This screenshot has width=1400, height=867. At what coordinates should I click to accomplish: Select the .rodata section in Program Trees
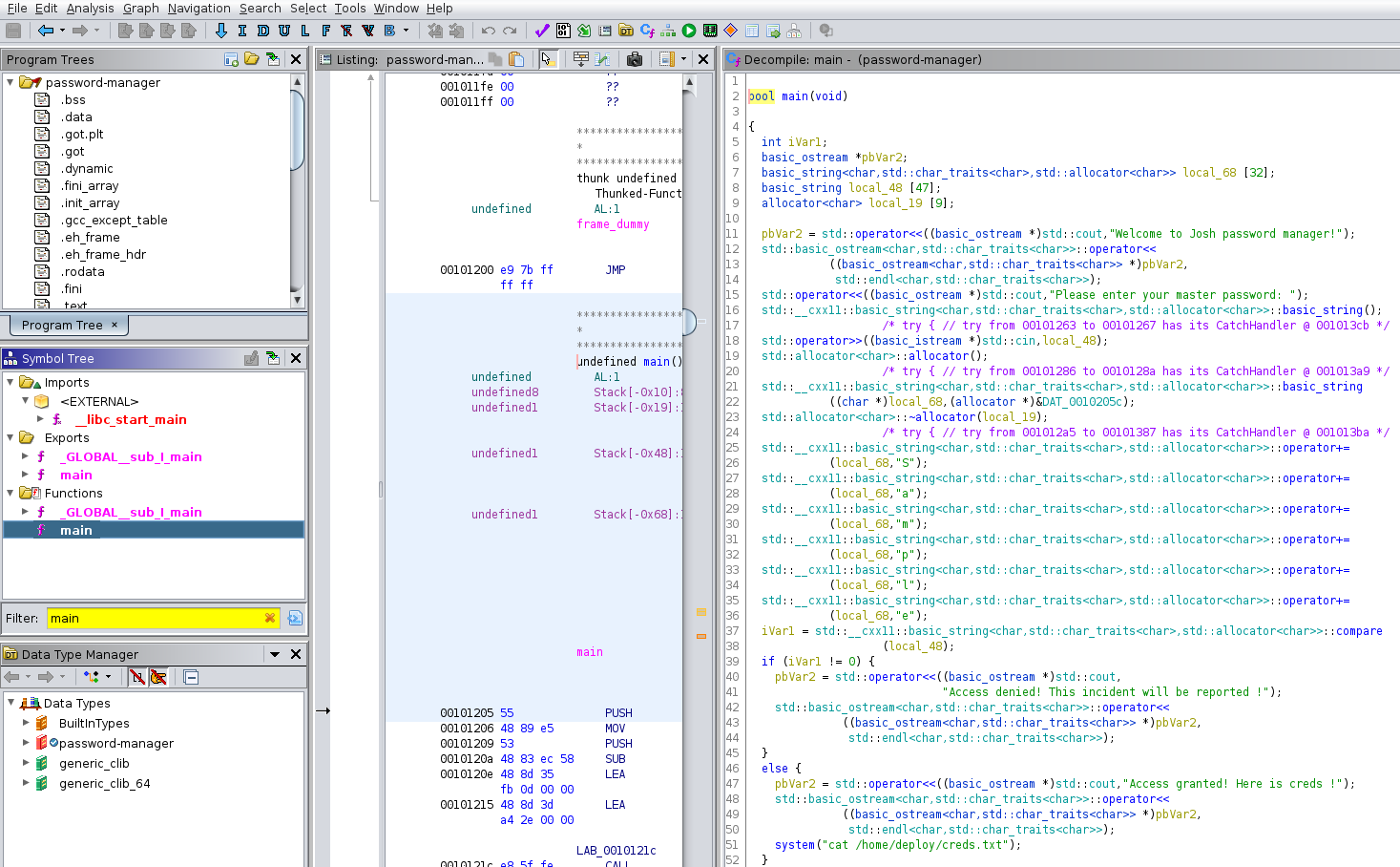[x=83, y=271]
